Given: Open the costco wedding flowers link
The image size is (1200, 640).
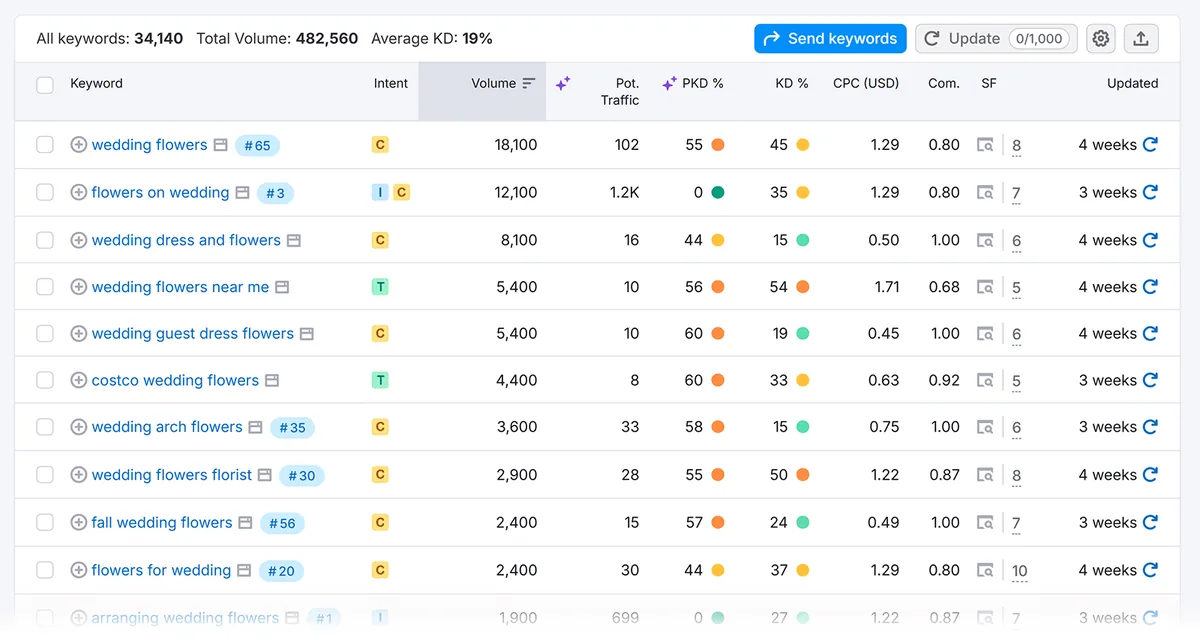Looking at the screenshot, I should 175,380.
